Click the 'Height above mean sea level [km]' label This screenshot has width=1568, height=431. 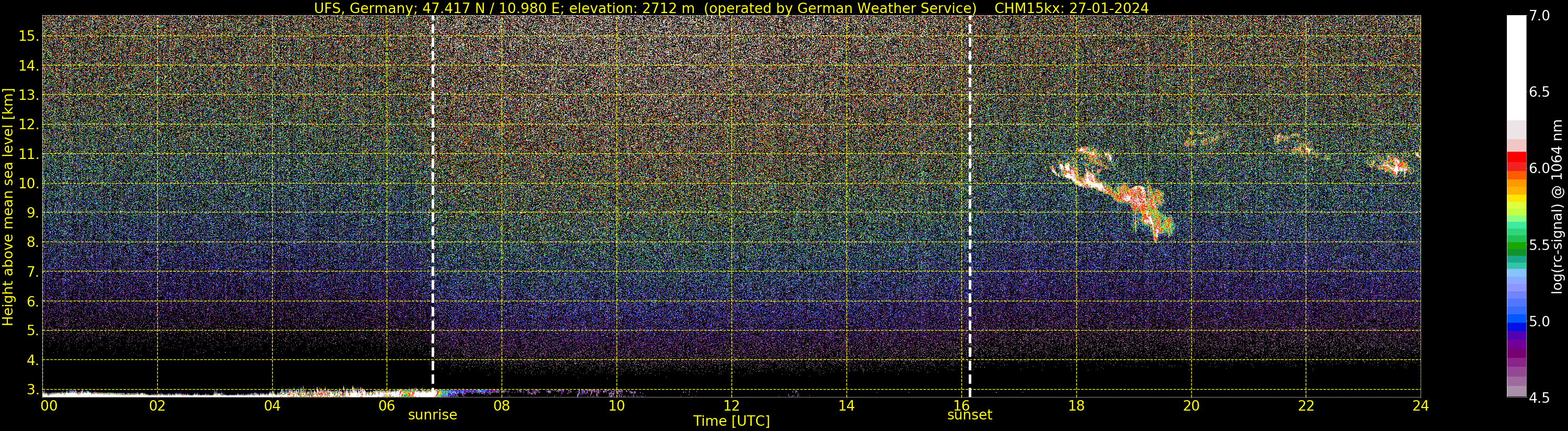coord(8,207)
